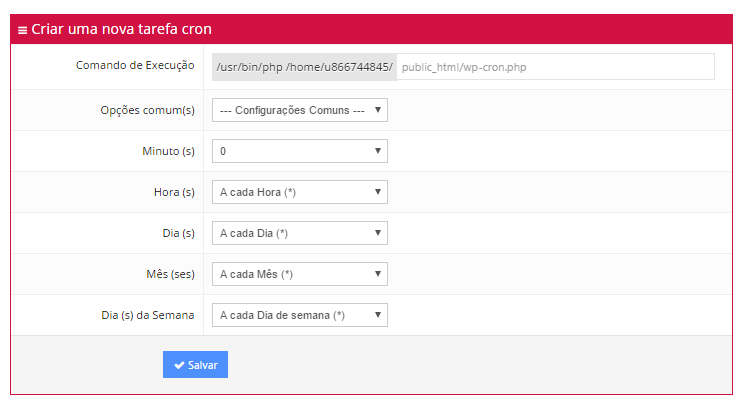
Task: Click the Dia (s) label text
Action: 178,233
